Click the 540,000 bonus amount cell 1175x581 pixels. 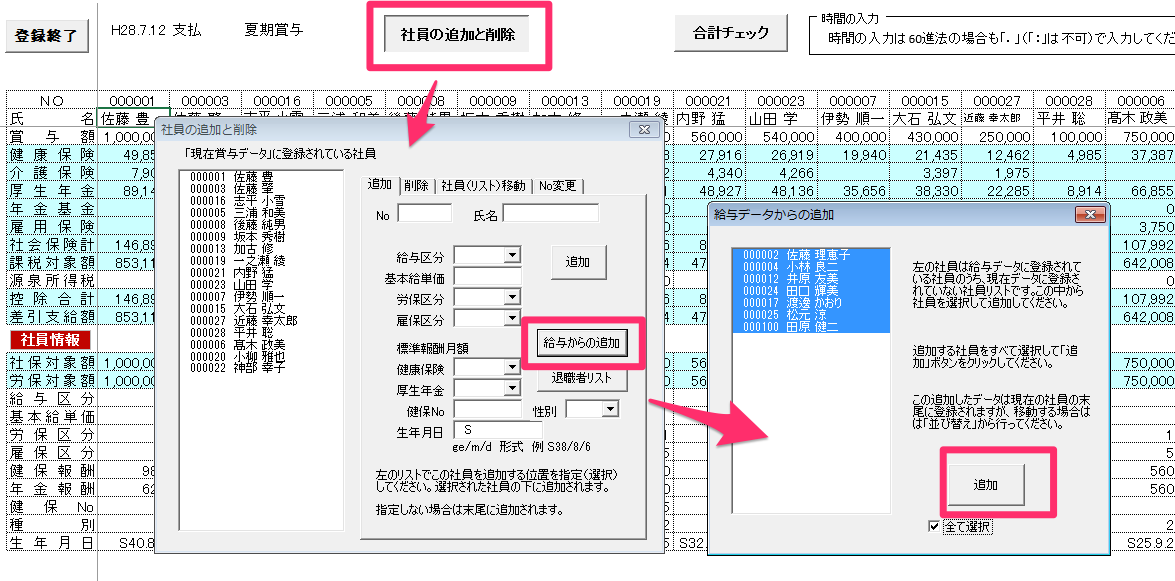click(782, 136)
